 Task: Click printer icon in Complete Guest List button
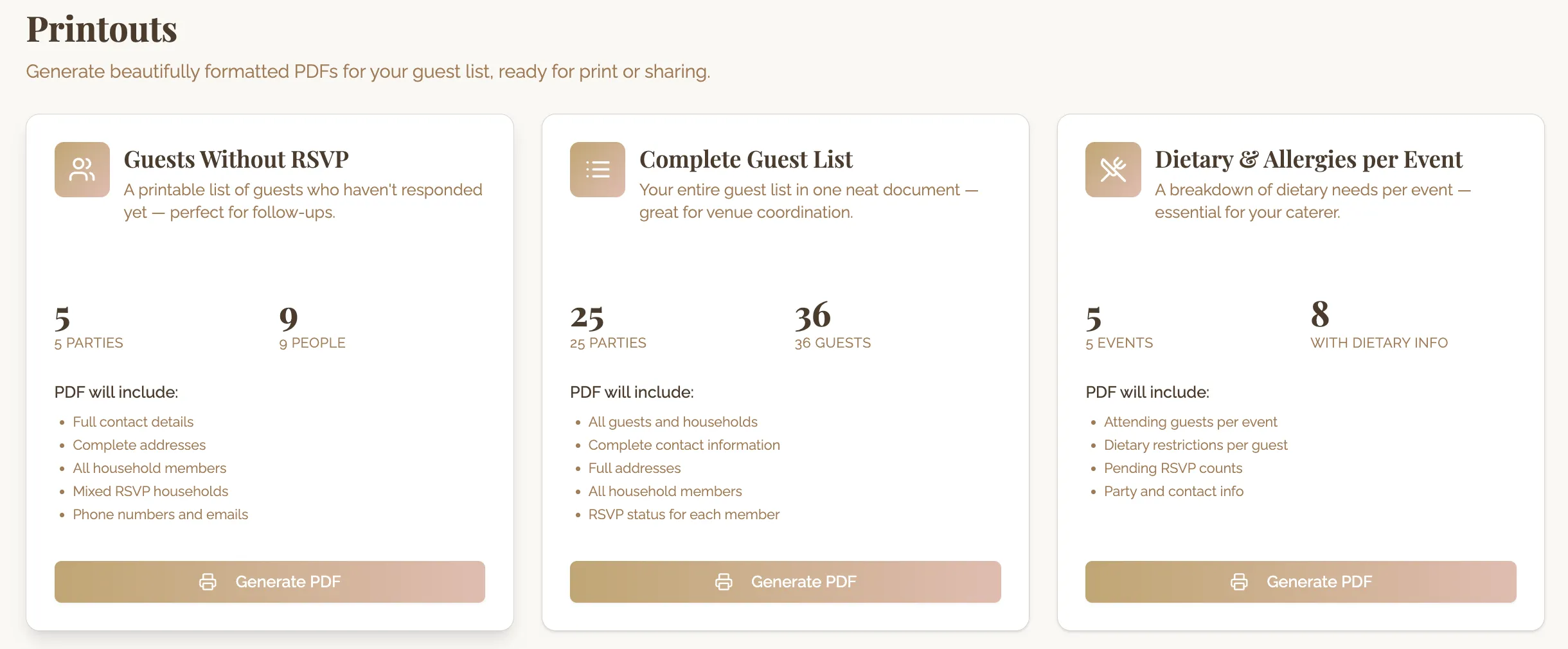tap(724, 582)
